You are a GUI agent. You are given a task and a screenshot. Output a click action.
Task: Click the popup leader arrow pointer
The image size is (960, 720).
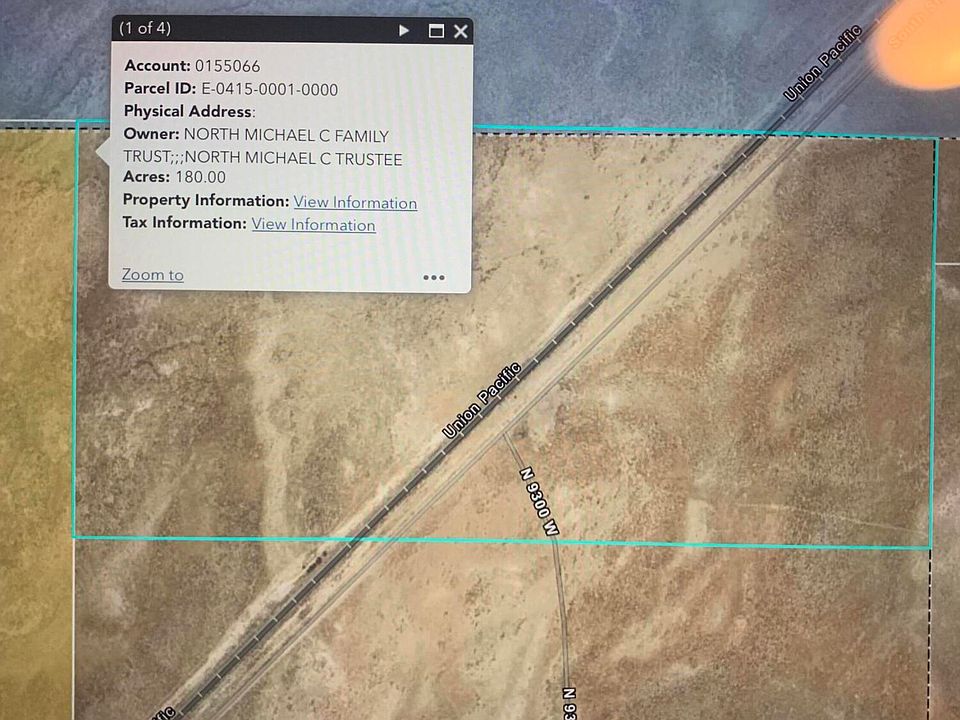click(102, 150)
